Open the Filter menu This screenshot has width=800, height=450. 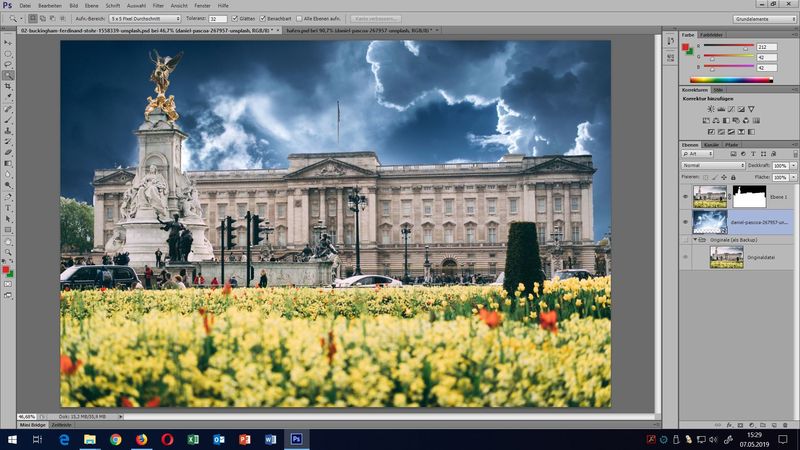point(158,6)
